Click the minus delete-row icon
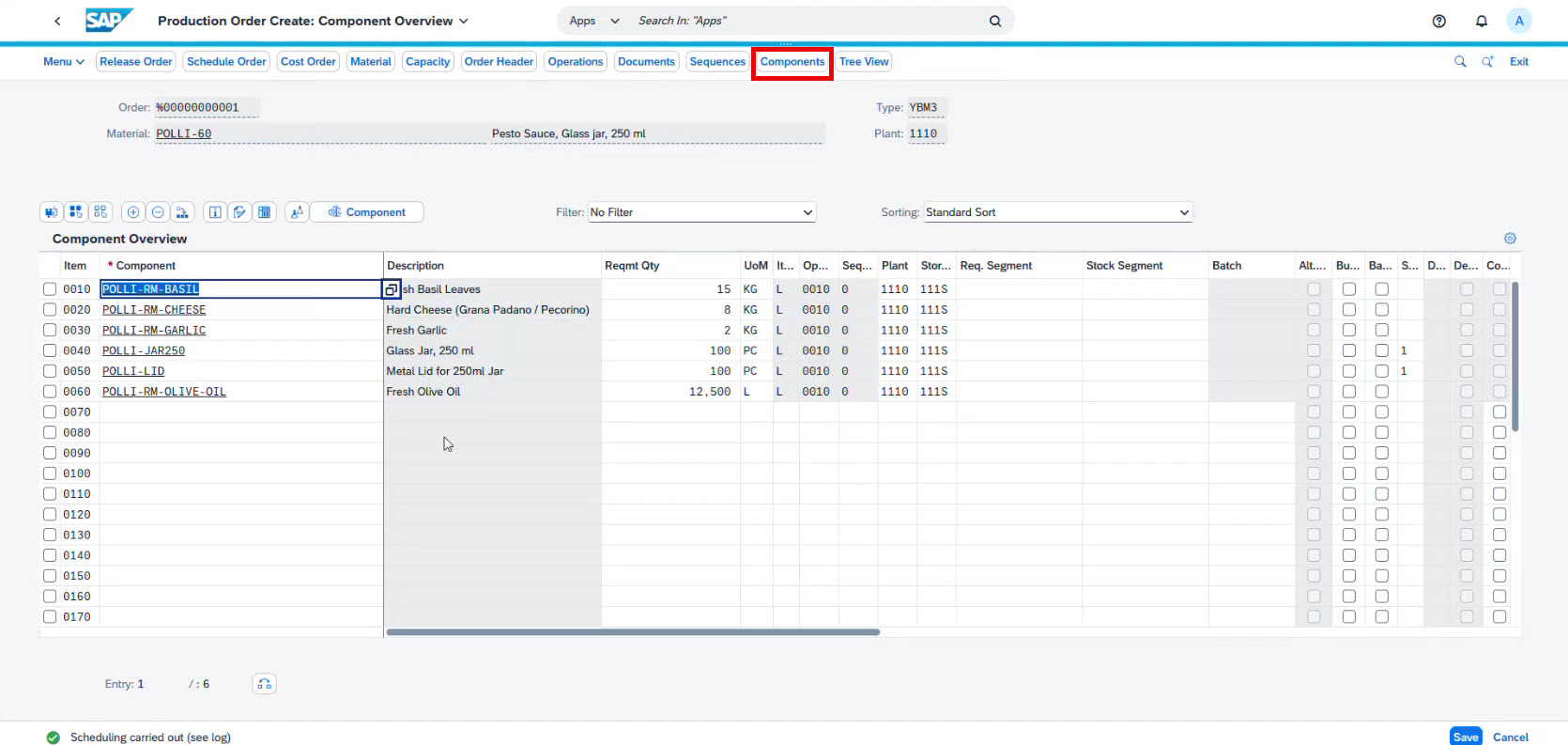This screenshot has height=745, width=1568. pyautogui.click(x=158, y=212)
